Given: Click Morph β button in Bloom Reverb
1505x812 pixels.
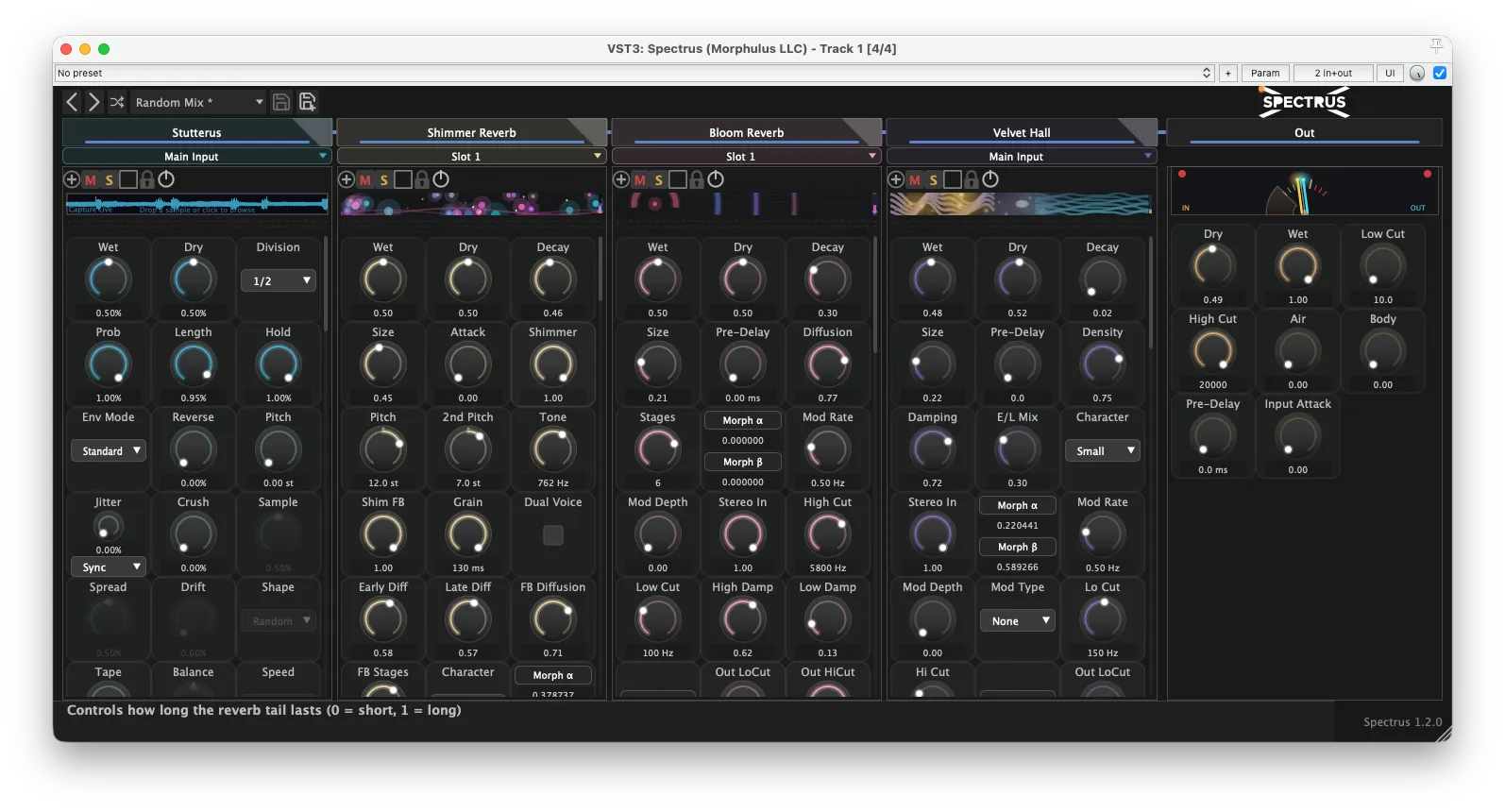Looking at the screenshot, I should click(x=742, y=462).
